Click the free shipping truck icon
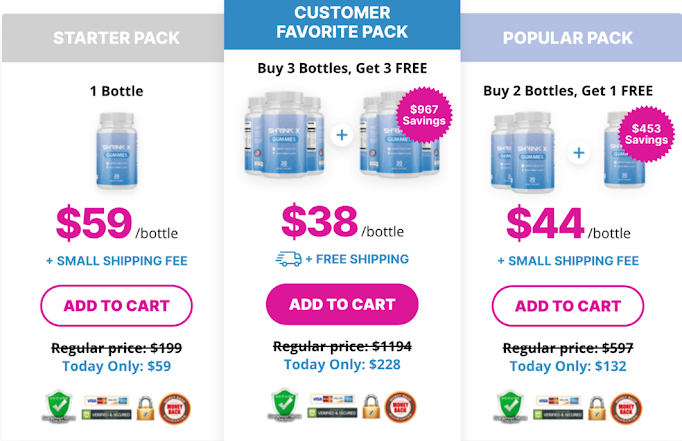The height and width of the screenshot is (441, 682). [x=288, y=259]
